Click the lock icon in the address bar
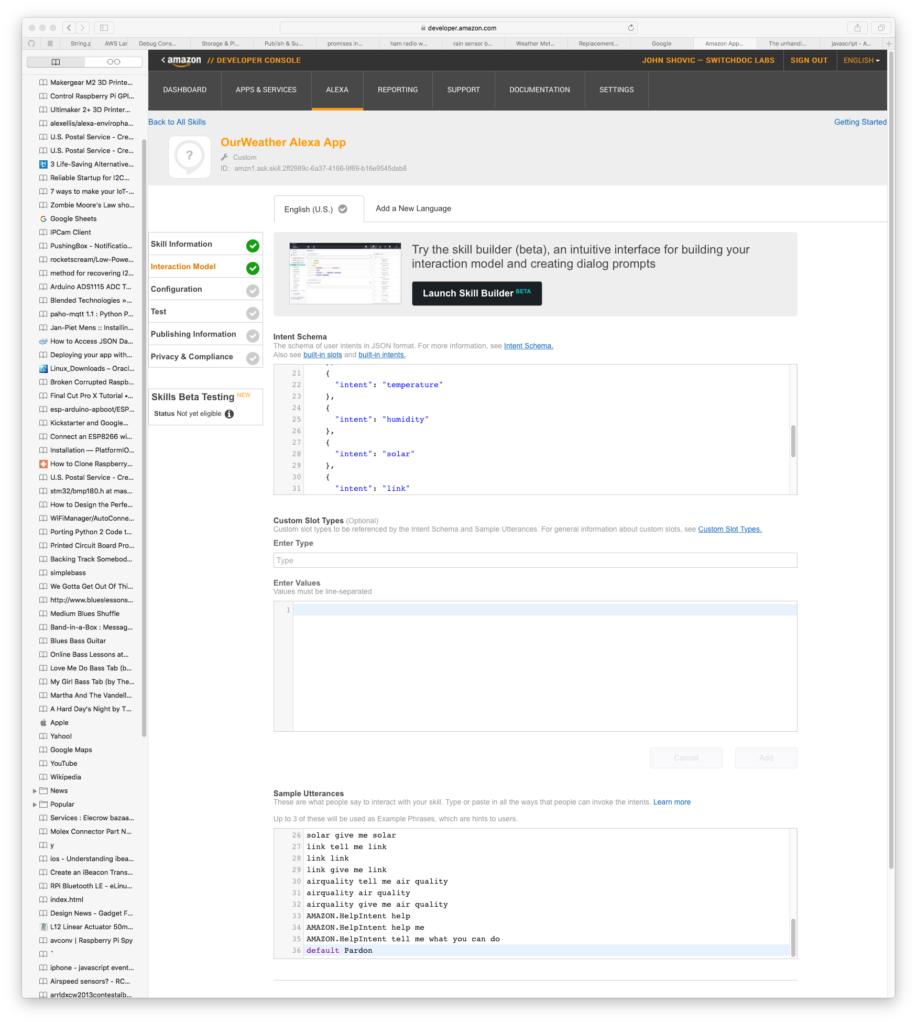The height and width of the screenshot is (1024, 917). point(423,28)
